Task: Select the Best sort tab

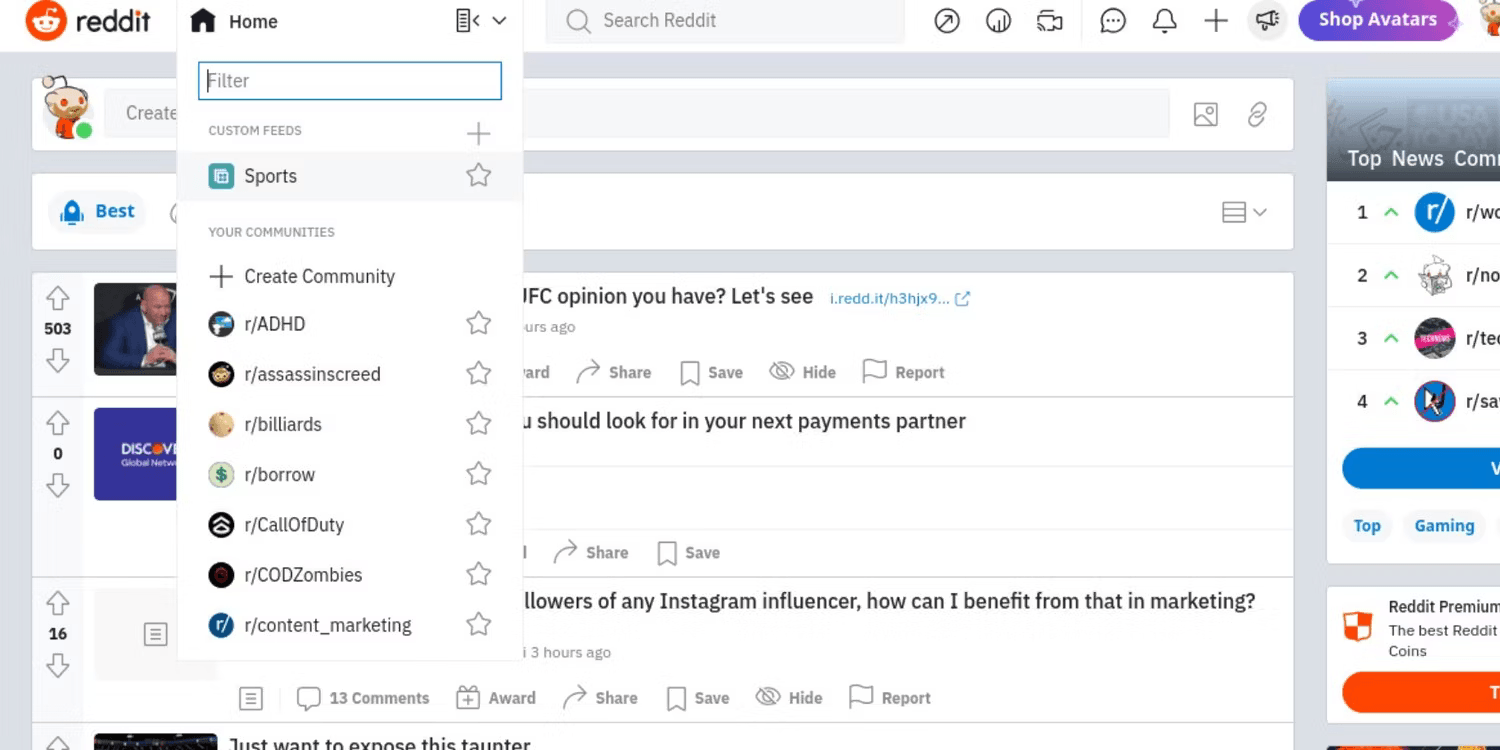Action: point(98,212)
